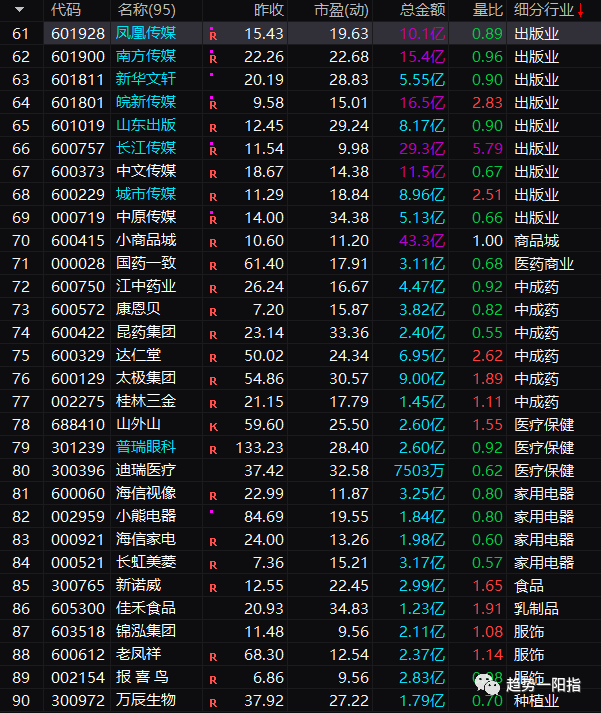Select stock name 佳禾食品

point(146,608)
